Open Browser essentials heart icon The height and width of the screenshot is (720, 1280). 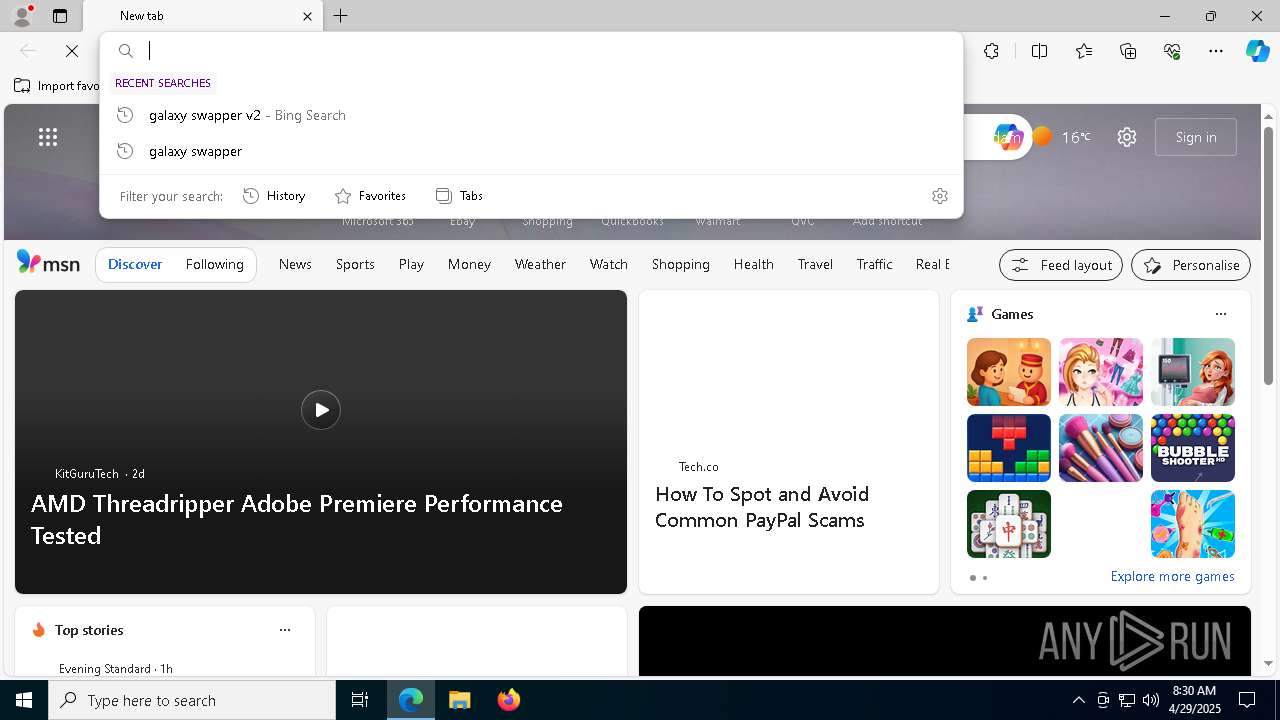point(1172,51)
